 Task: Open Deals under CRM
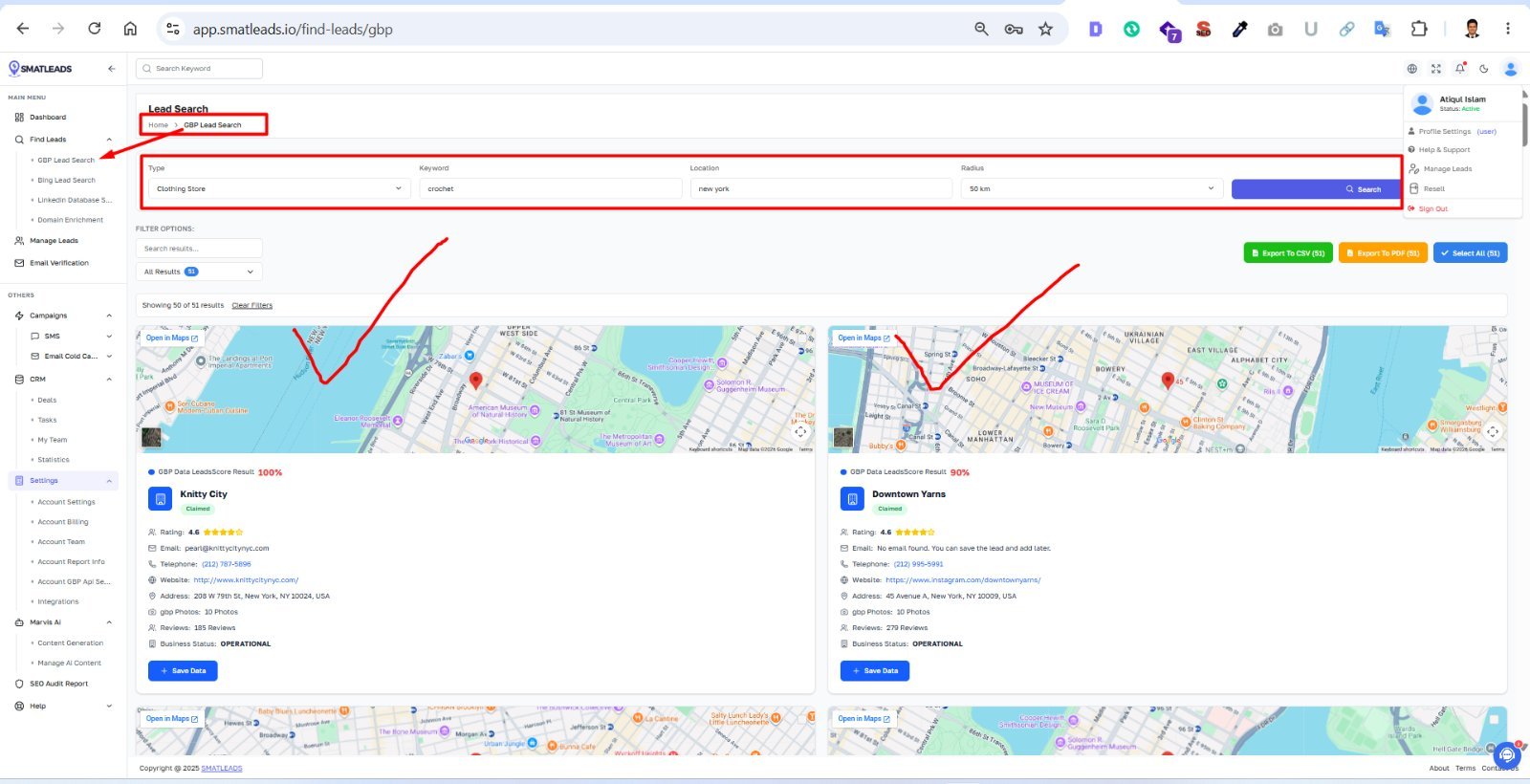47,401
